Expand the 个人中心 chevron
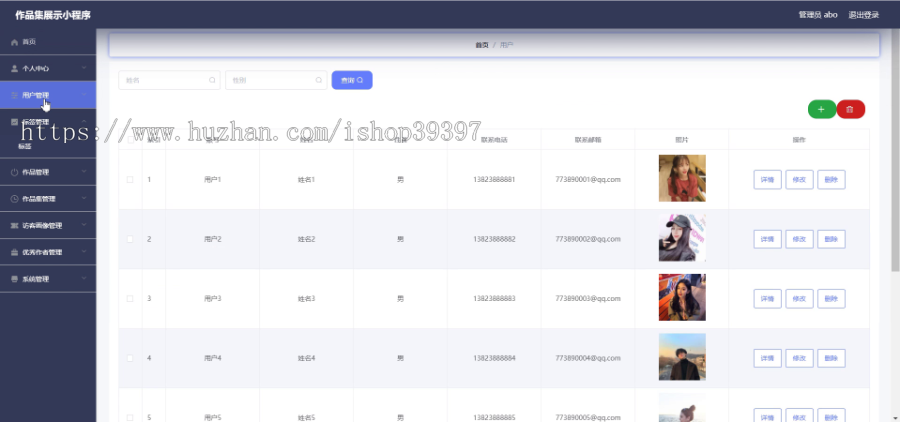 click(84, 68)
